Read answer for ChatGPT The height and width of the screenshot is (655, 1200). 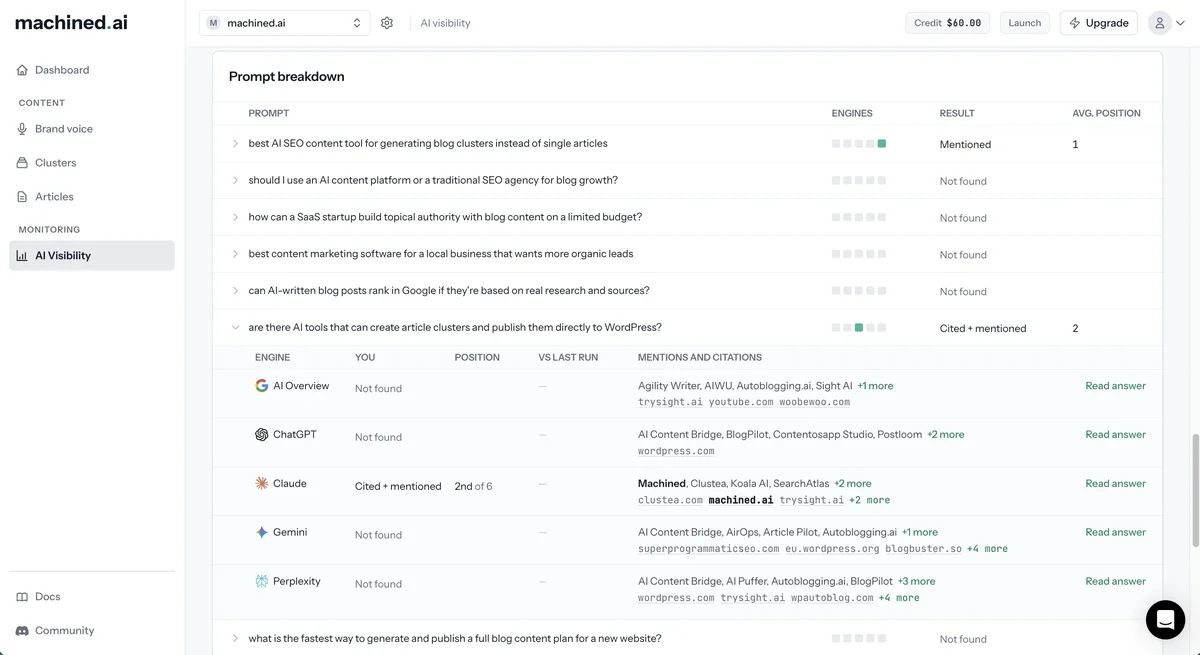[1115, 435]
